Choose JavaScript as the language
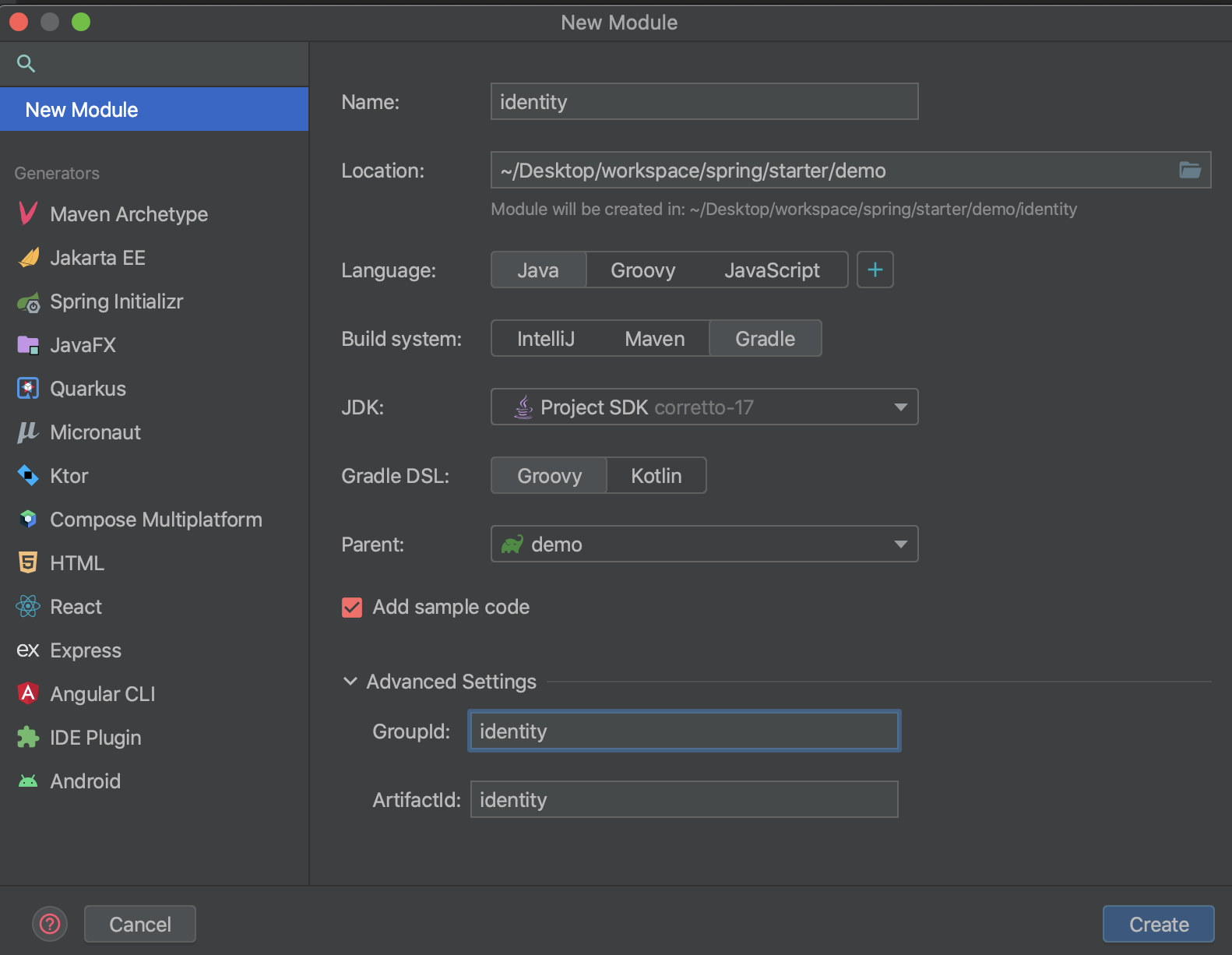The image size is (1232, 955). click(772, 270)
